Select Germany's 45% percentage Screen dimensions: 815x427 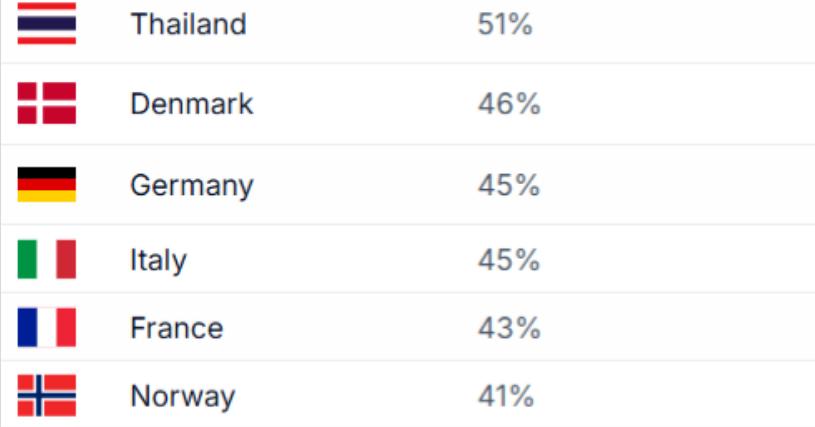point(508,186)
